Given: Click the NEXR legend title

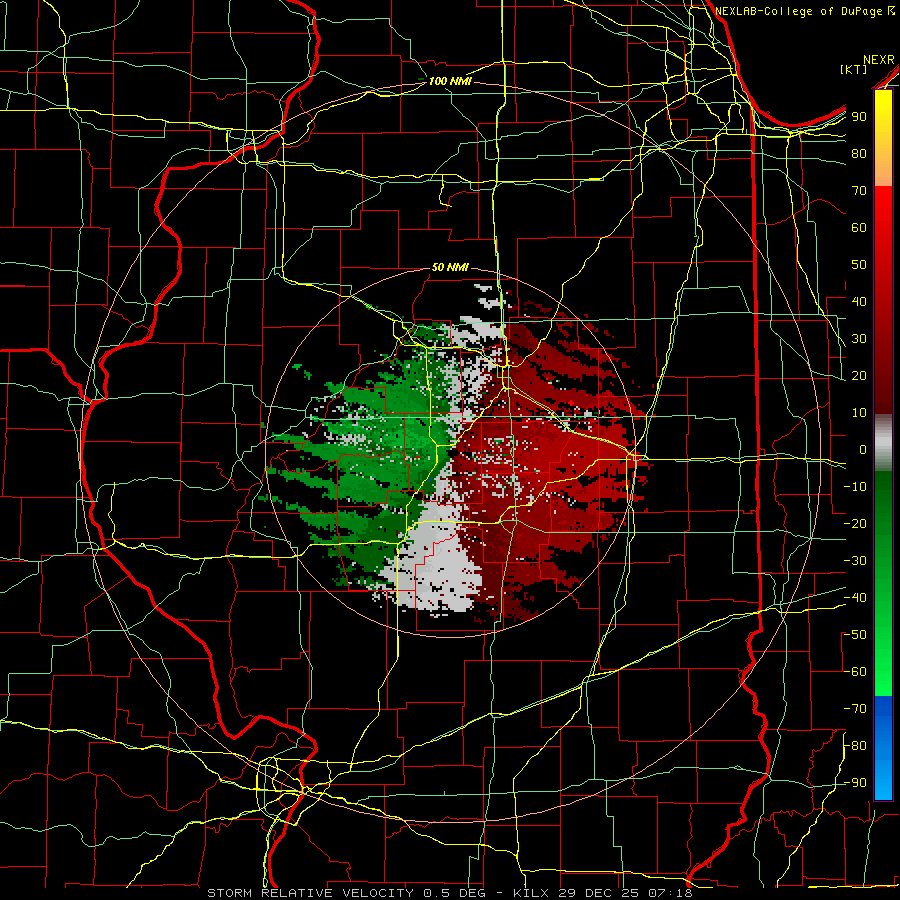Looking at the screenshot, I should 879,60.
